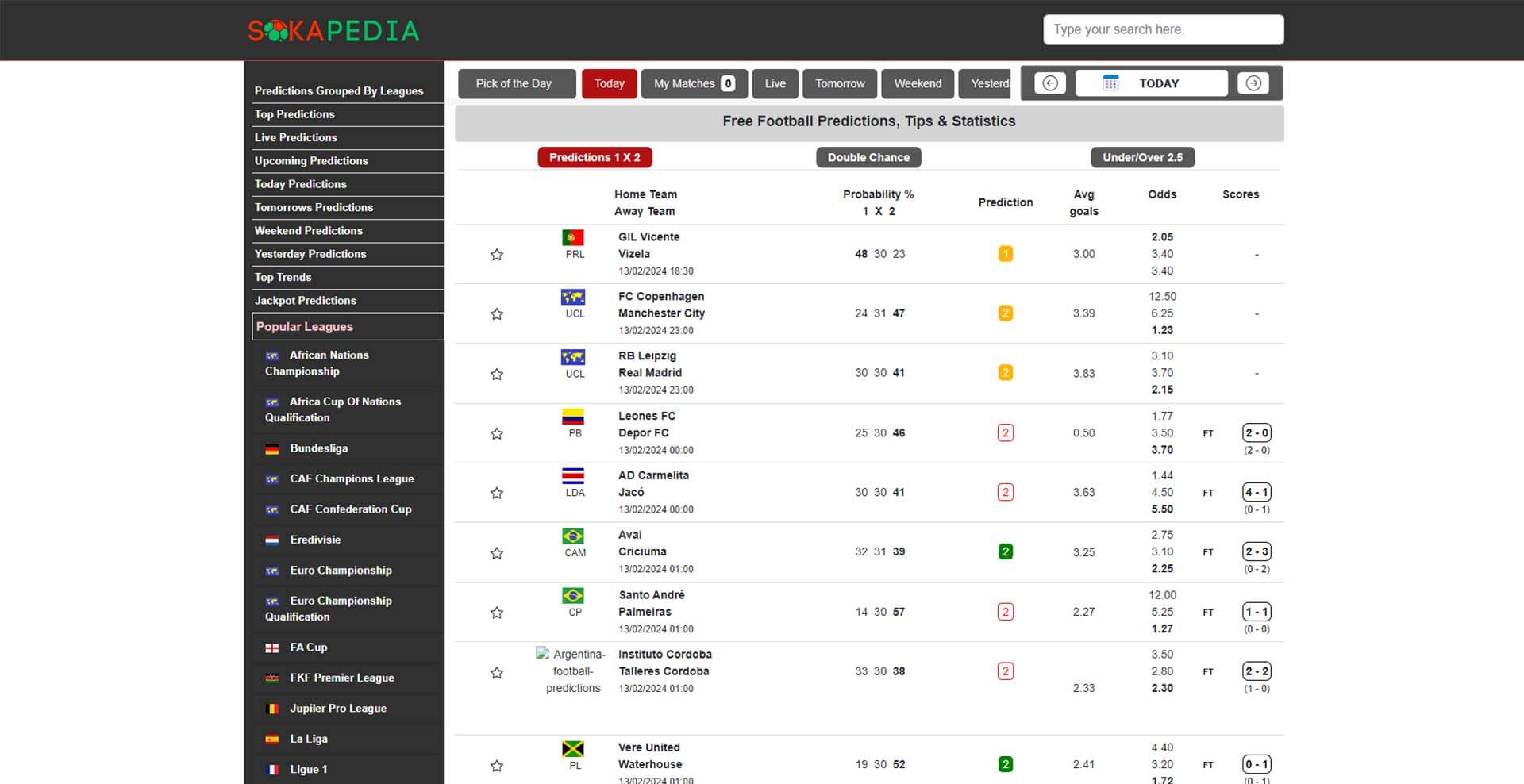Open the TODAY date selector
This screenshot has height=784, width=1524.
1158,83
